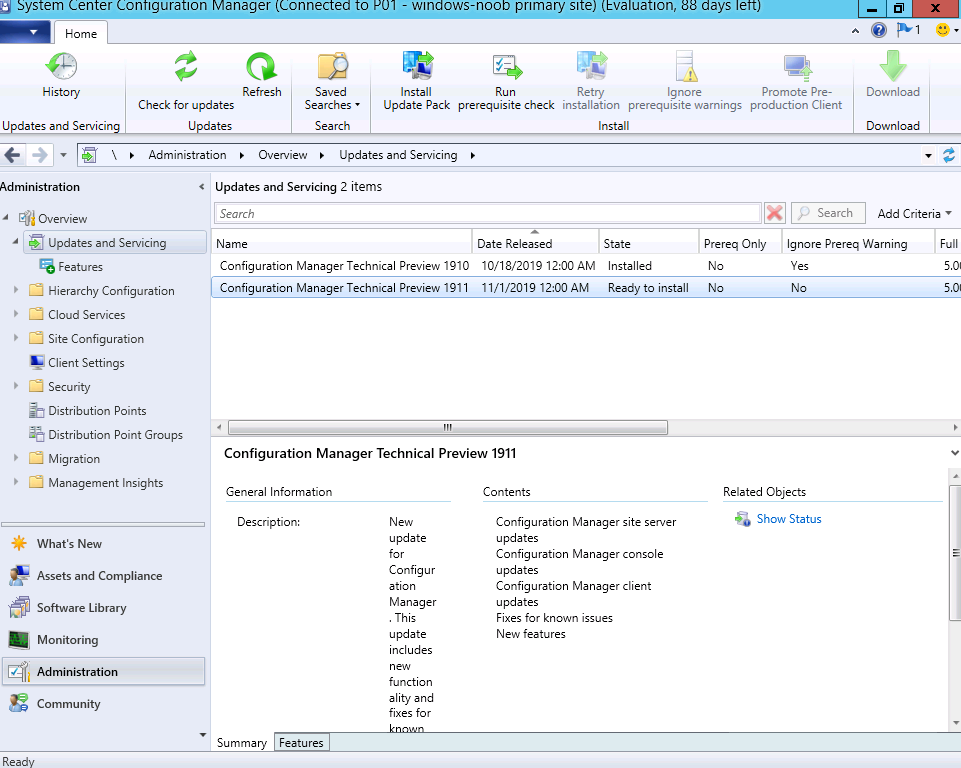Collapse the details pane chevron

coord(954,453)
